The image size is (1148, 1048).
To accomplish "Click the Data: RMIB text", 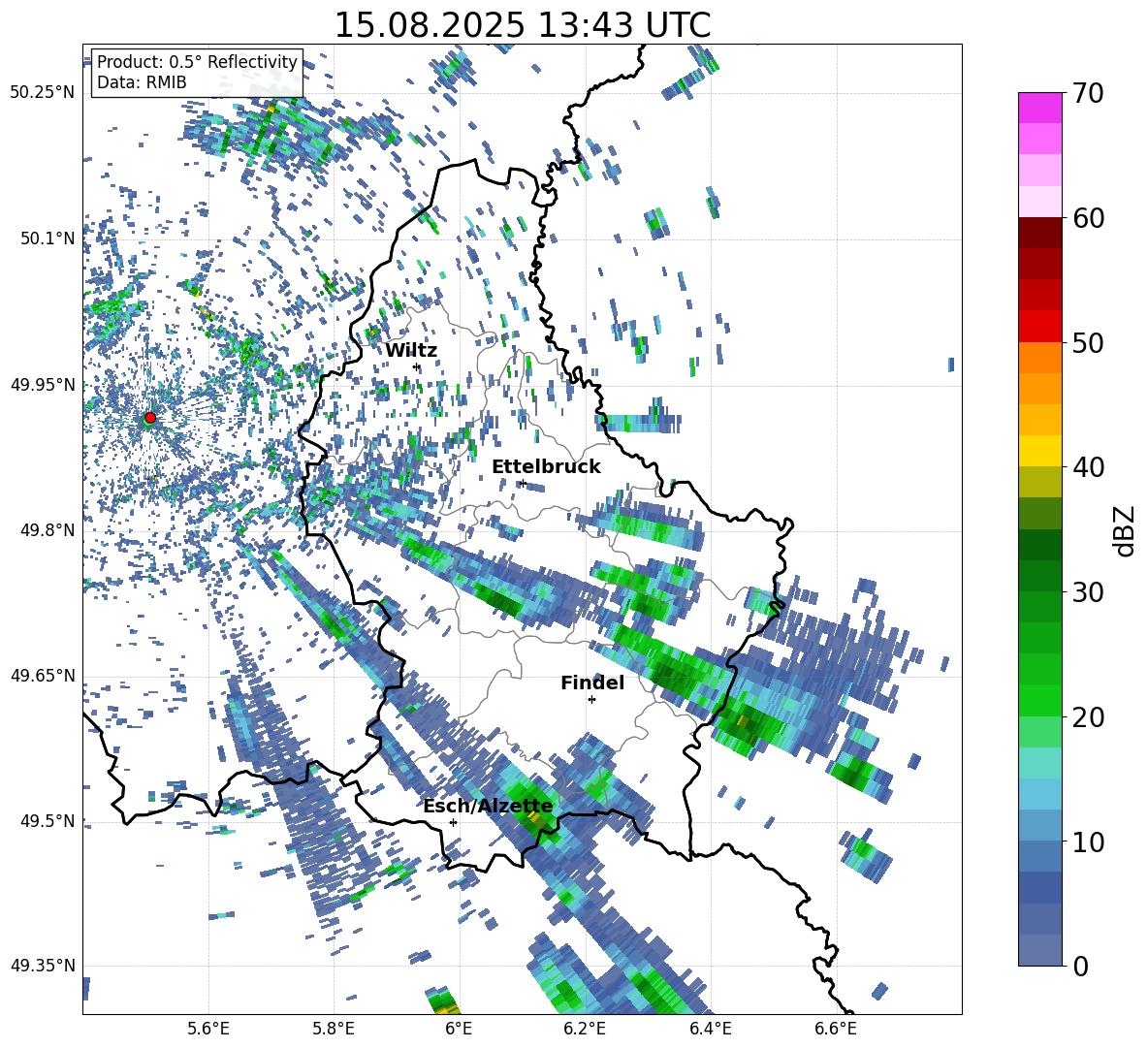I will [142, 82].
